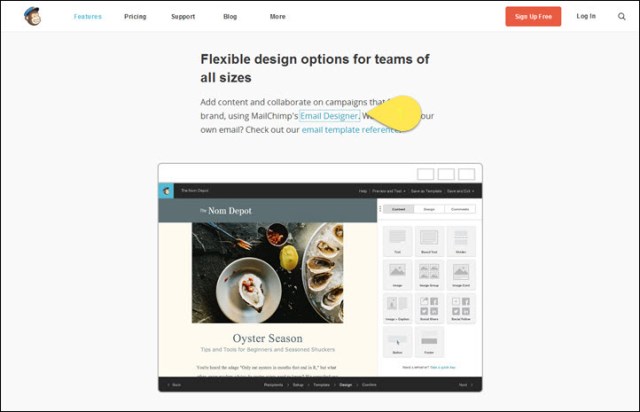Switch to the Design tab in editor
The height and width of the screenshot is (412, 640).
click(x=429, y=209)
